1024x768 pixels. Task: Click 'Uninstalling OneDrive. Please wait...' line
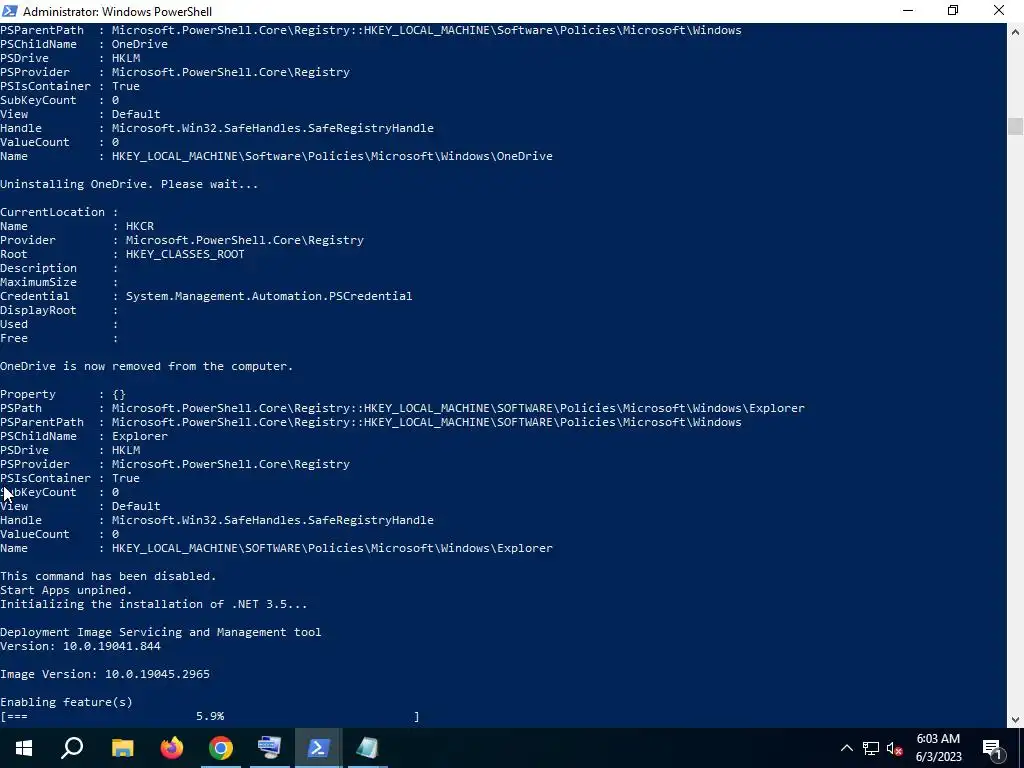(x=129, y=184)
